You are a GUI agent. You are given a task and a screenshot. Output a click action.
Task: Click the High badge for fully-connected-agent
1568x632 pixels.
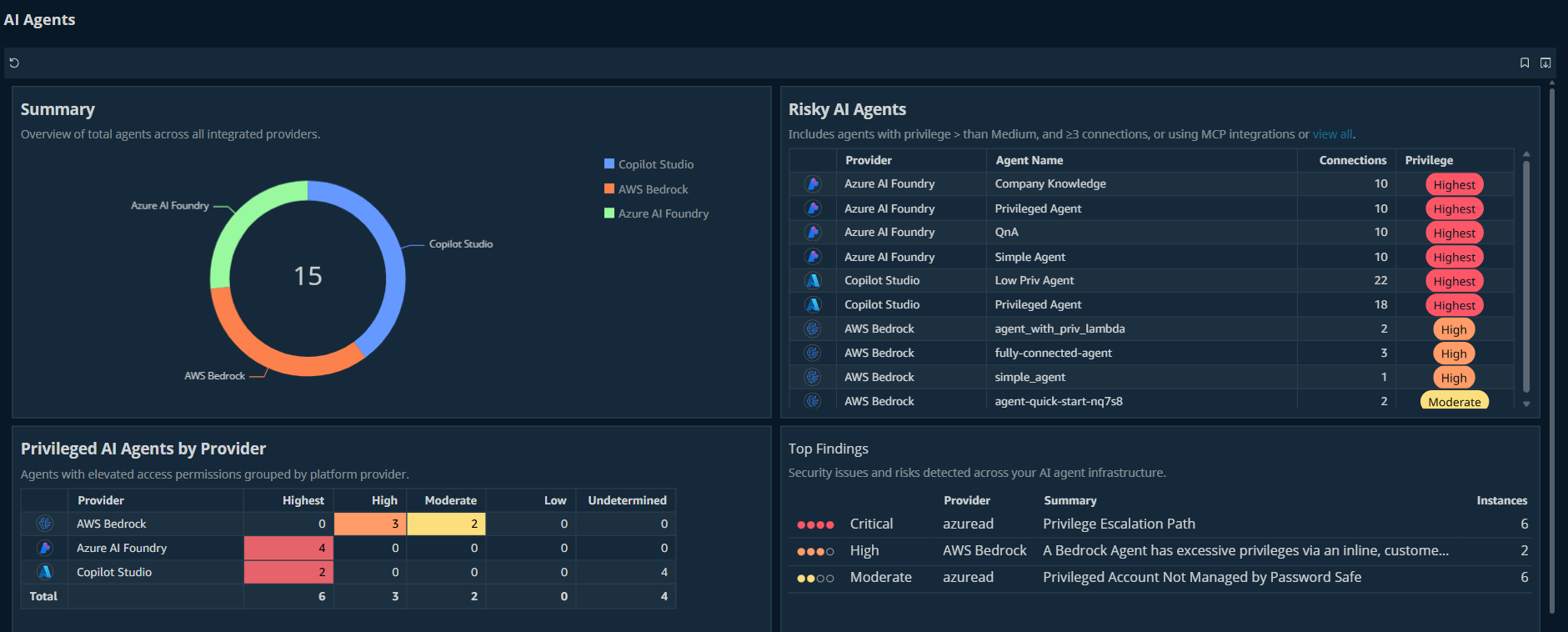point(1454,354)
